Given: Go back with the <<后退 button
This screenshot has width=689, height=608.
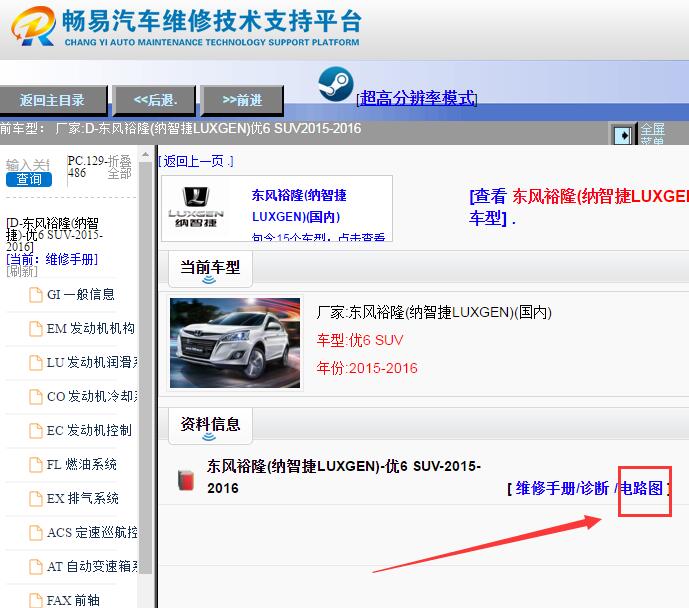Looking at the screenshot, I should 154,100.
